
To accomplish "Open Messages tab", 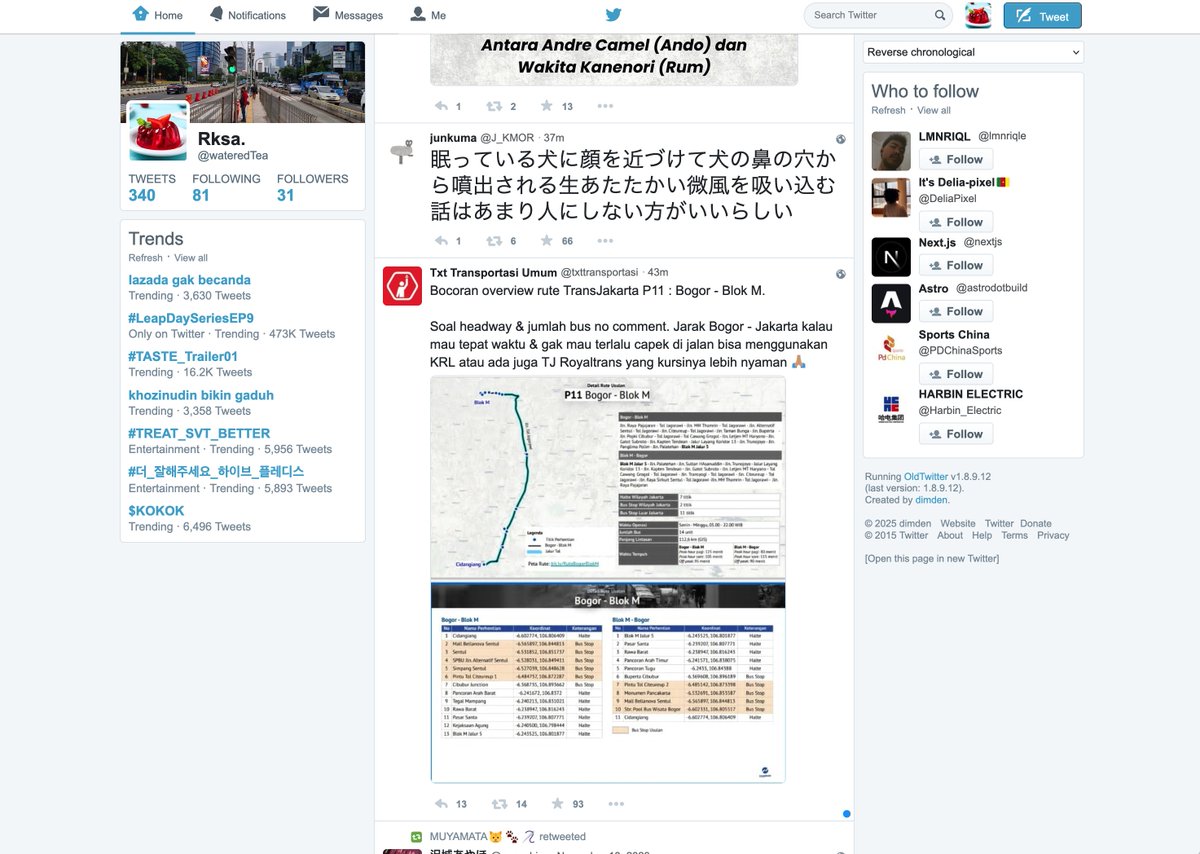I will 348,15.
